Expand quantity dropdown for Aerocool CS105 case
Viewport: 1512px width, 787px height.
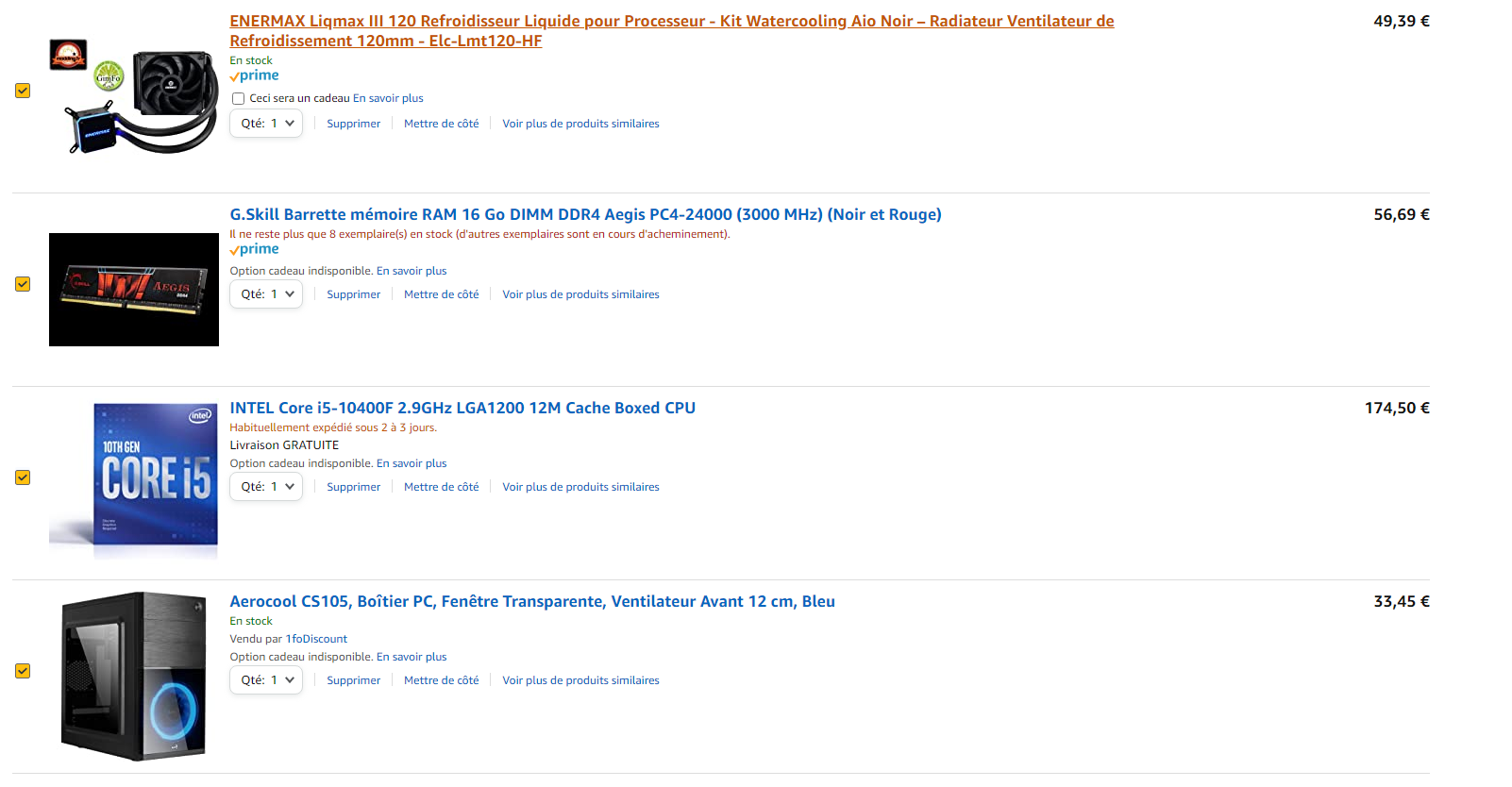[x=266, y=680]
